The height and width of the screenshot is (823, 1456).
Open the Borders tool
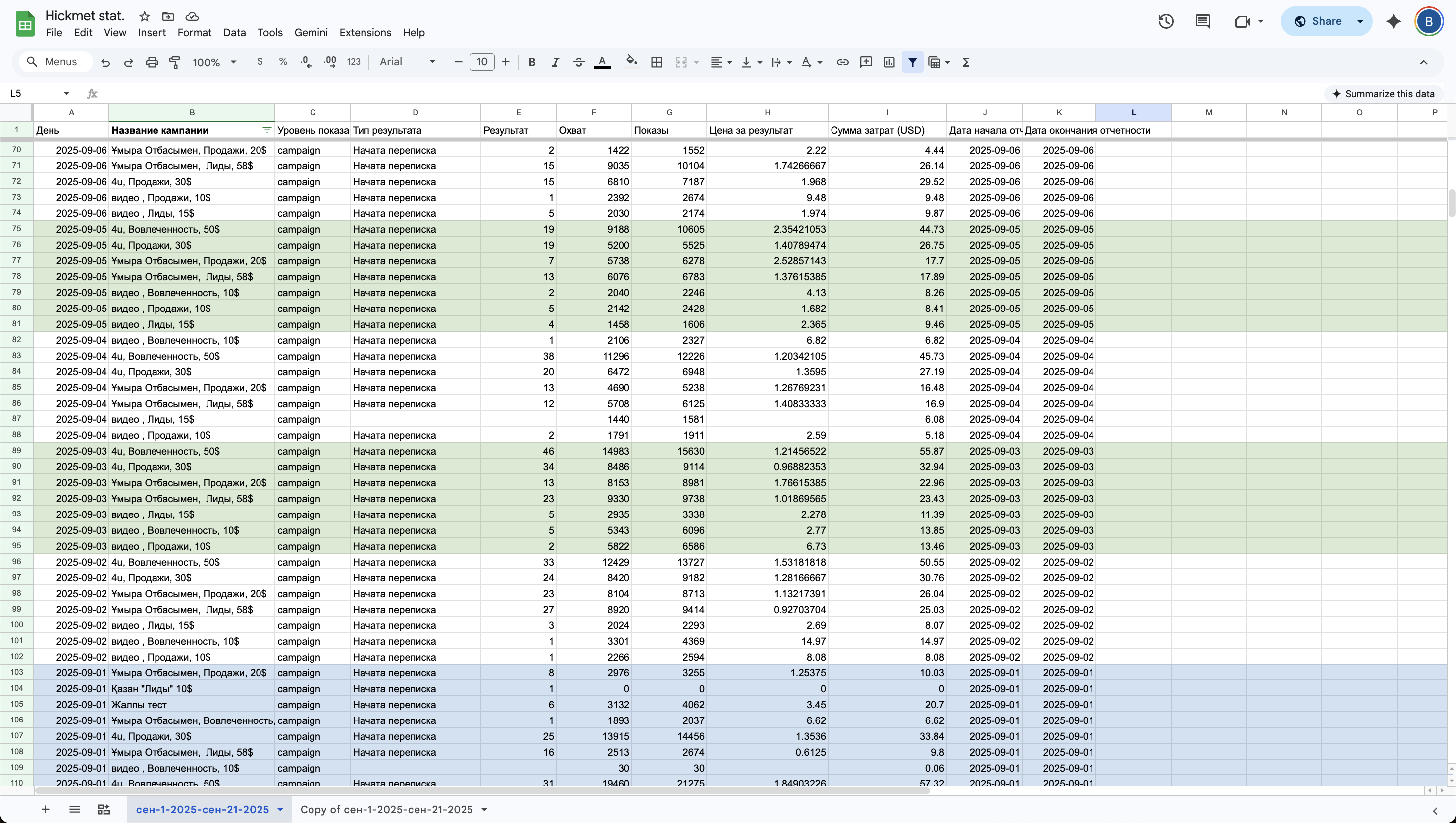coord(656,62)
